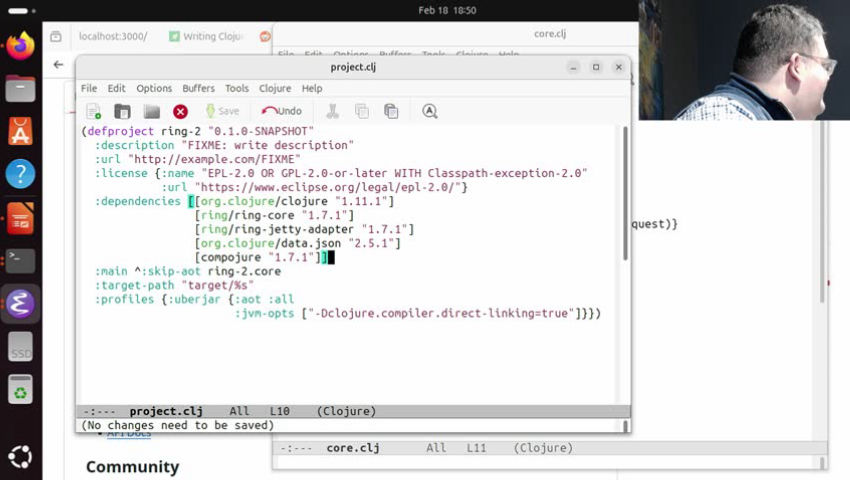Click the (Clojure) mode indicator in project.clj mode line

pyautogui.click(x=346, y=411)
